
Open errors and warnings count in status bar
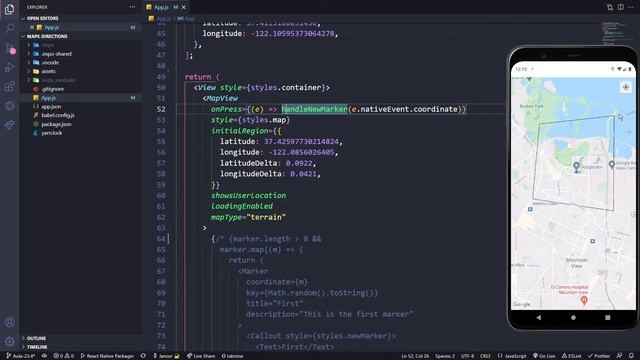pyautogui.click(x=64, y=356)
